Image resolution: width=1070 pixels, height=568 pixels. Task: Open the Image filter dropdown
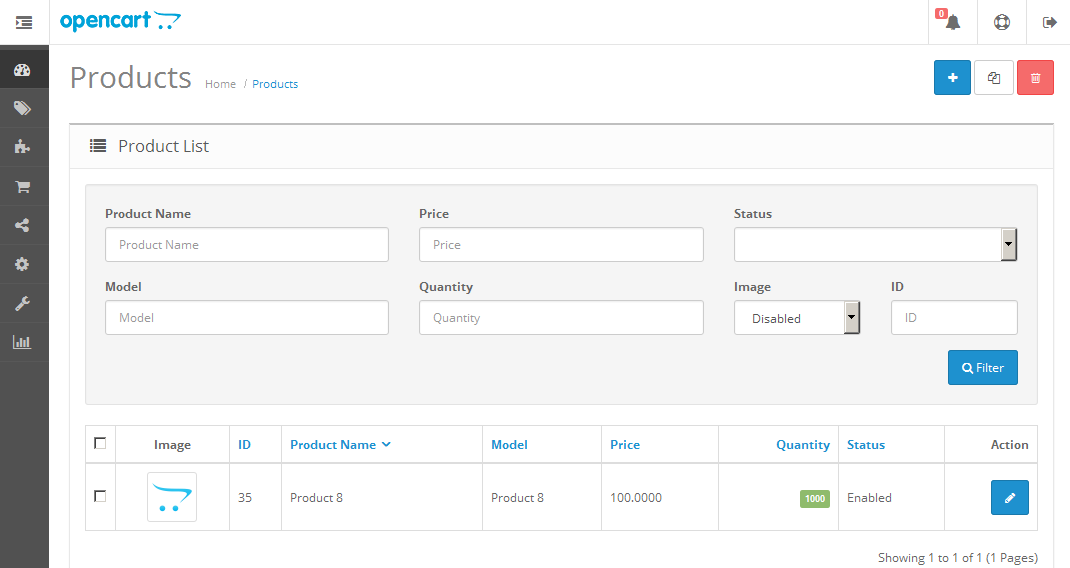(796, 318)
